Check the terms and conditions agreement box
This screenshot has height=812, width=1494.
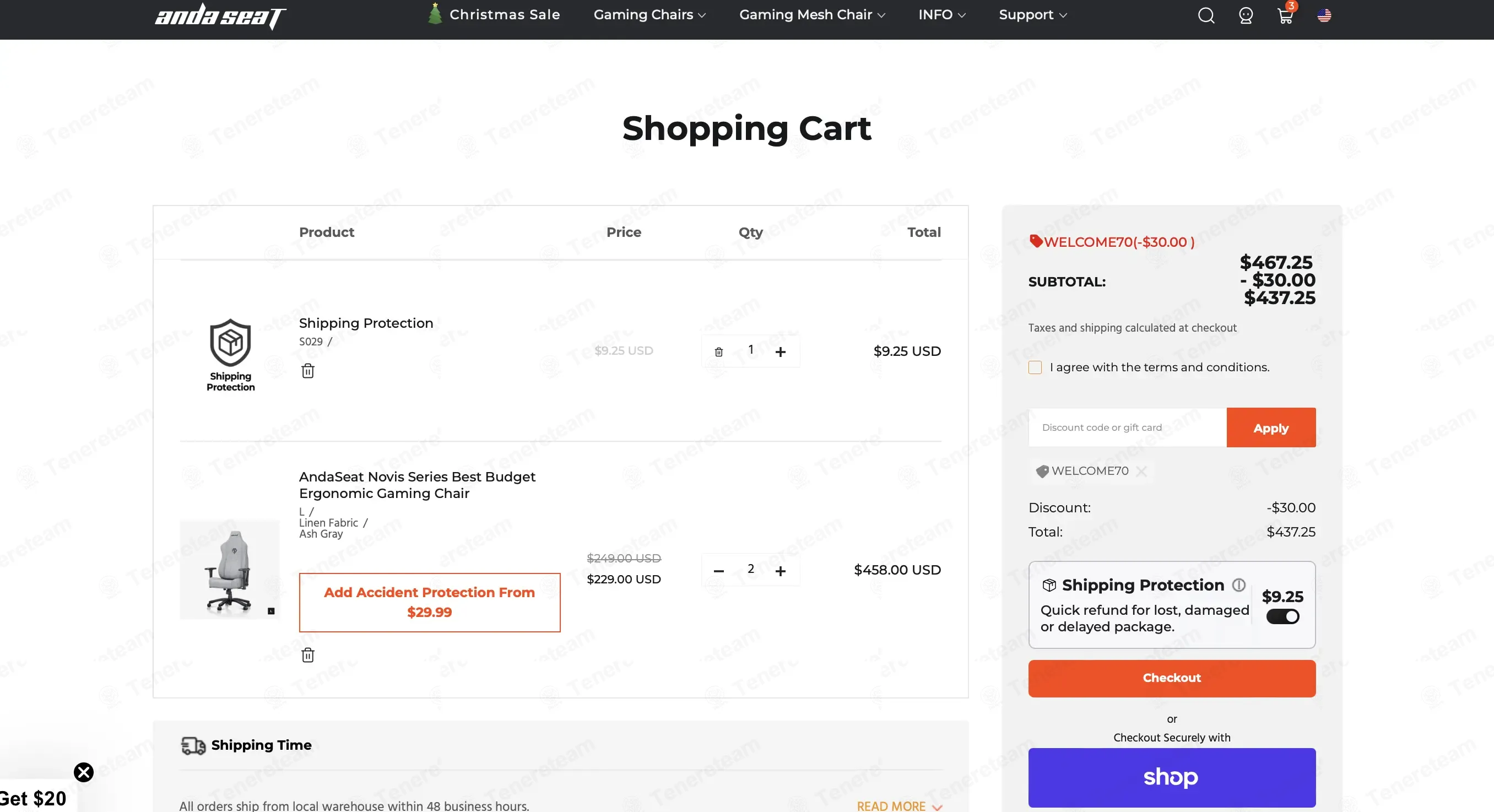pos(1035,367)
